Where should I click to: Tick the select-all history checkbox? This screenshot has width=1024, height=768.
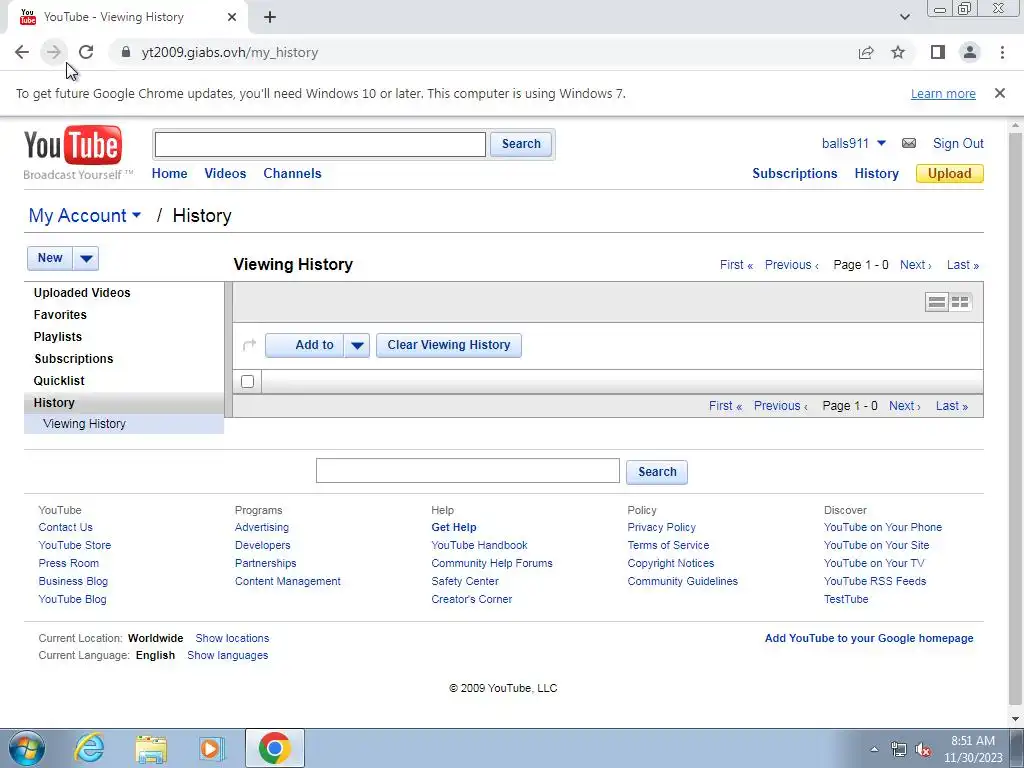coord(247,381)
